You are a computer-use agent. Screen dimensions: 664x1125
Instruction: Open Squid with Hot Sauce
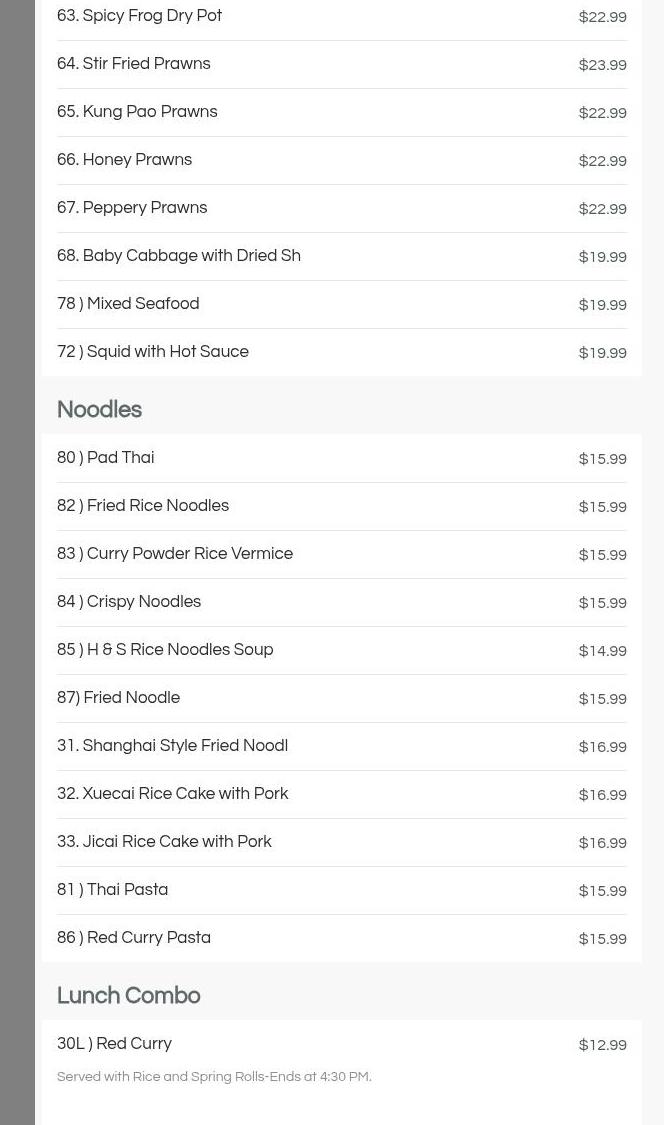click(342, 352)
